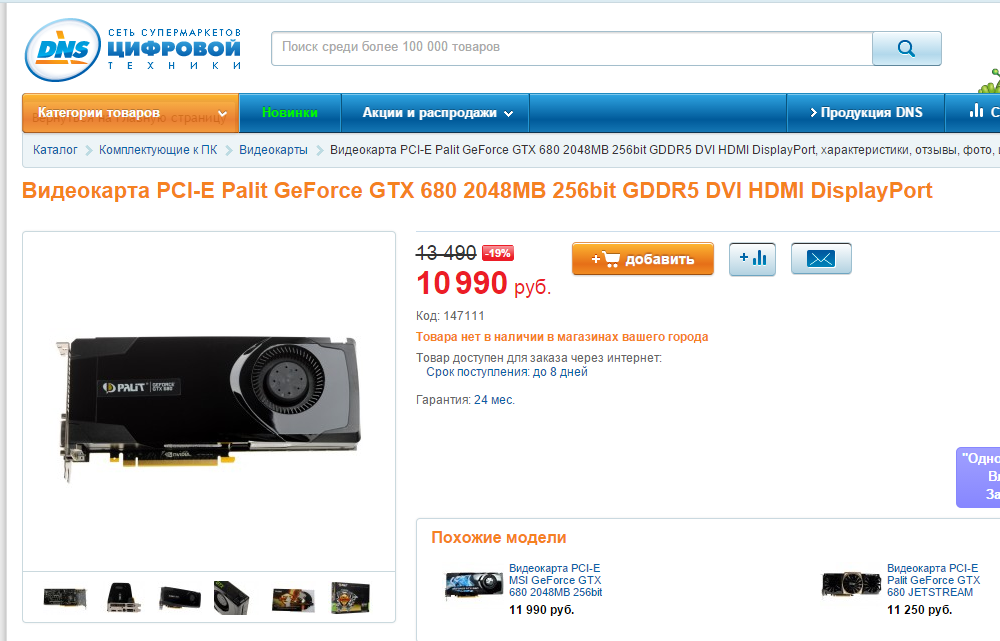Focus the product search input field

(571, 48)
